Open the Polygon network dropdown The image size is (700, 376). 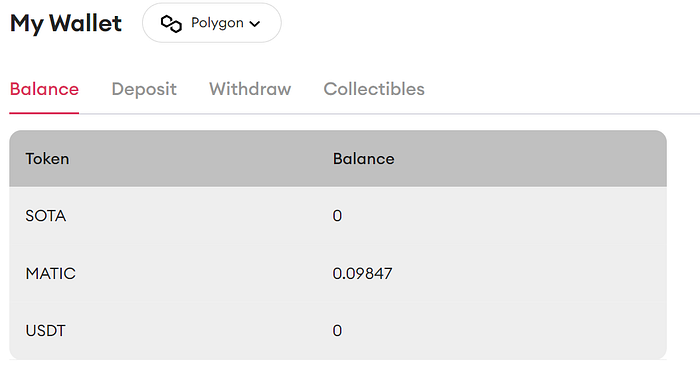pos(212,23)
